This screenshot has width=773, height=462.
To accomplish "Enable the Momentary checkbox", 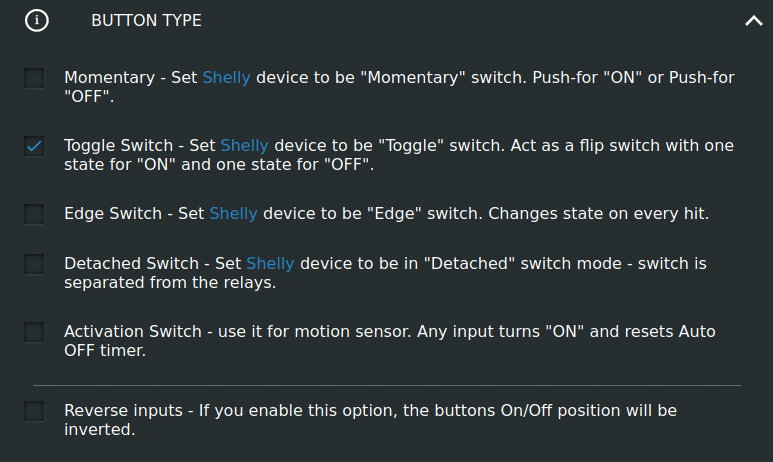I will [x=34, y=78].
